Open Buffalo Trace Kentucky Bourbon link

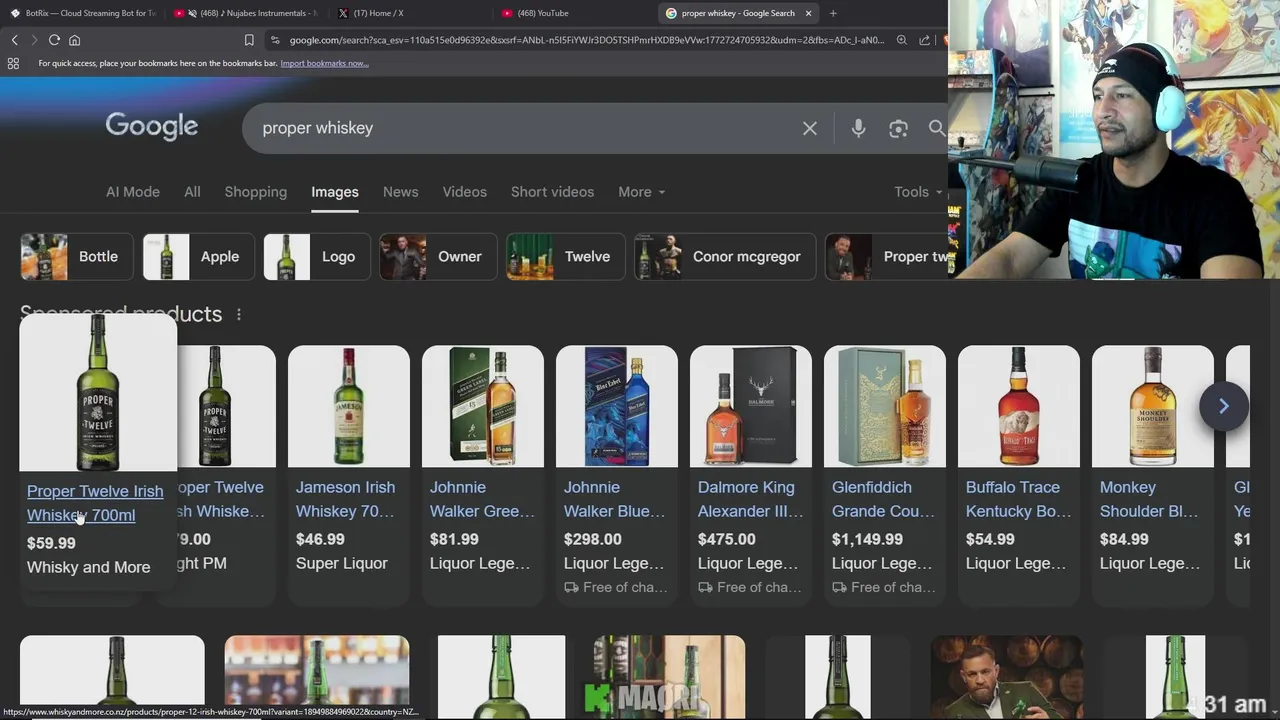1016,499
